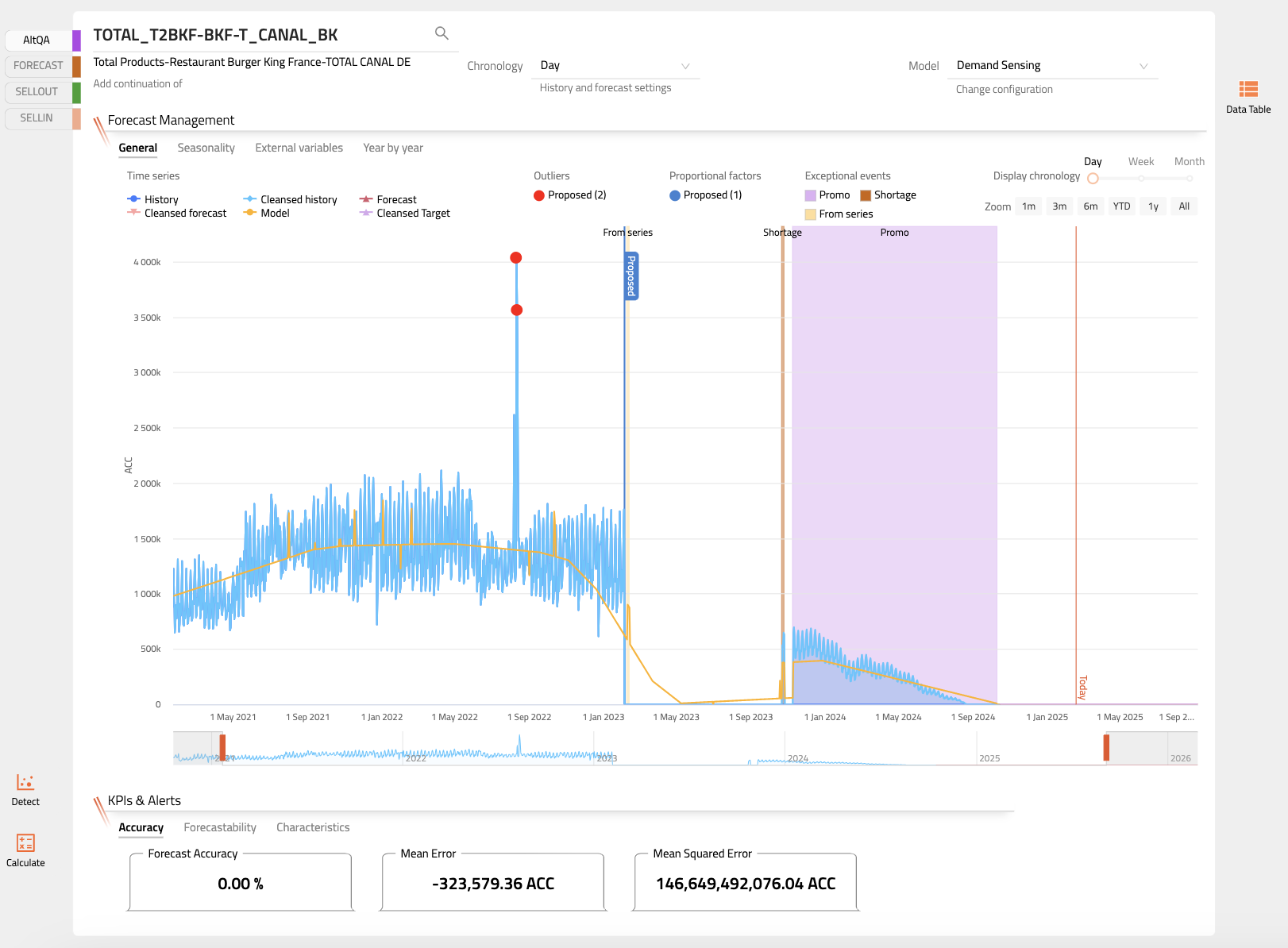Open the Data Table view icon
This screenshot has height=948, width=1288.
pos(1248,90)
